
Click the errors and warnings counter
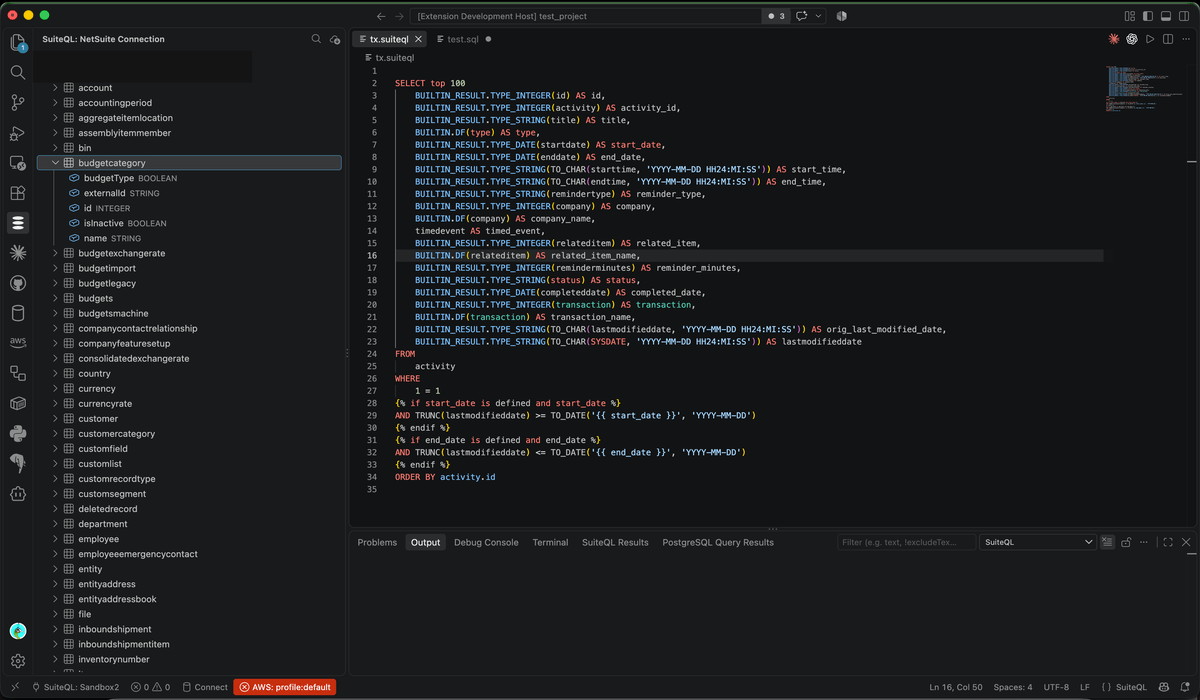(x=150, y=687)
